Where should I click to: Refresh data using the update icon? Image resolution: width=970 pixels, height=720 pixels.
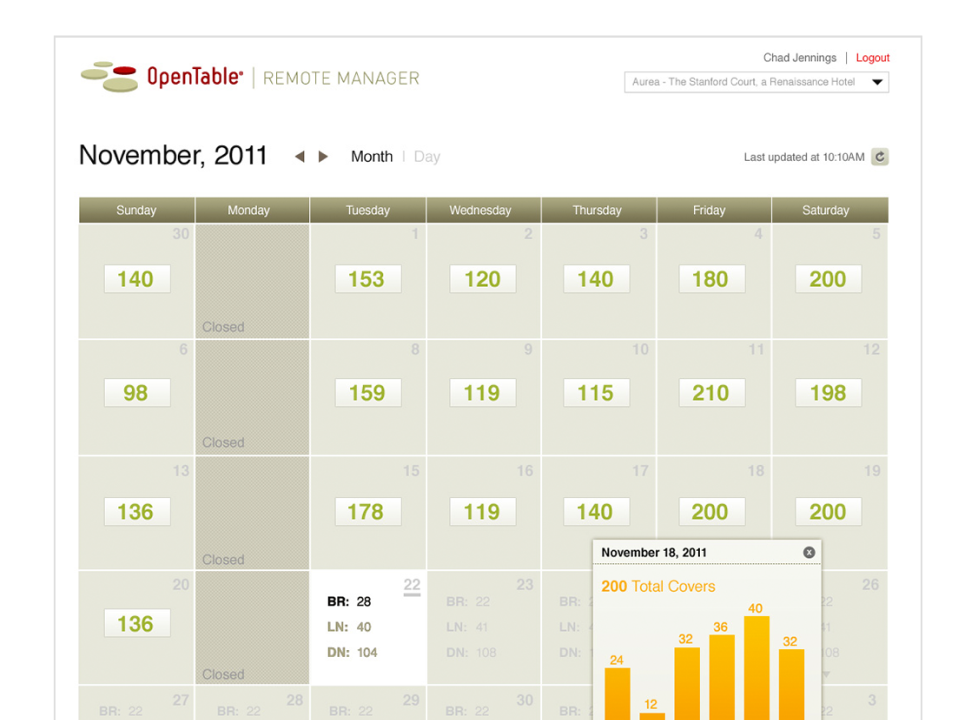(x=879, y=157)
